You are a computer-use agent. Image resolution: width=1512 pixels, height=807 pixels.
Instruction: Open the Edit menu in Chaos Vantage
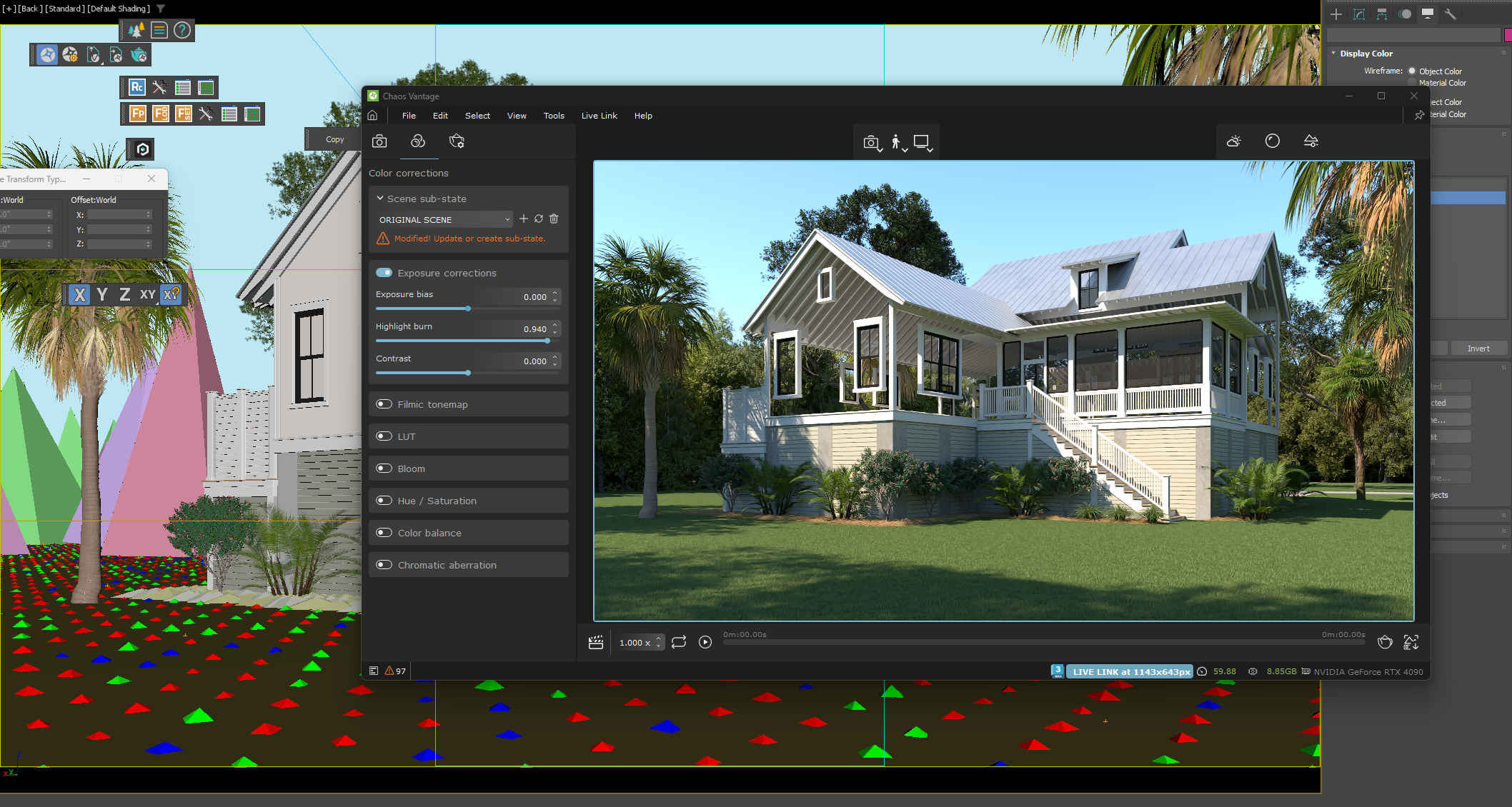[x=441, y=116]
